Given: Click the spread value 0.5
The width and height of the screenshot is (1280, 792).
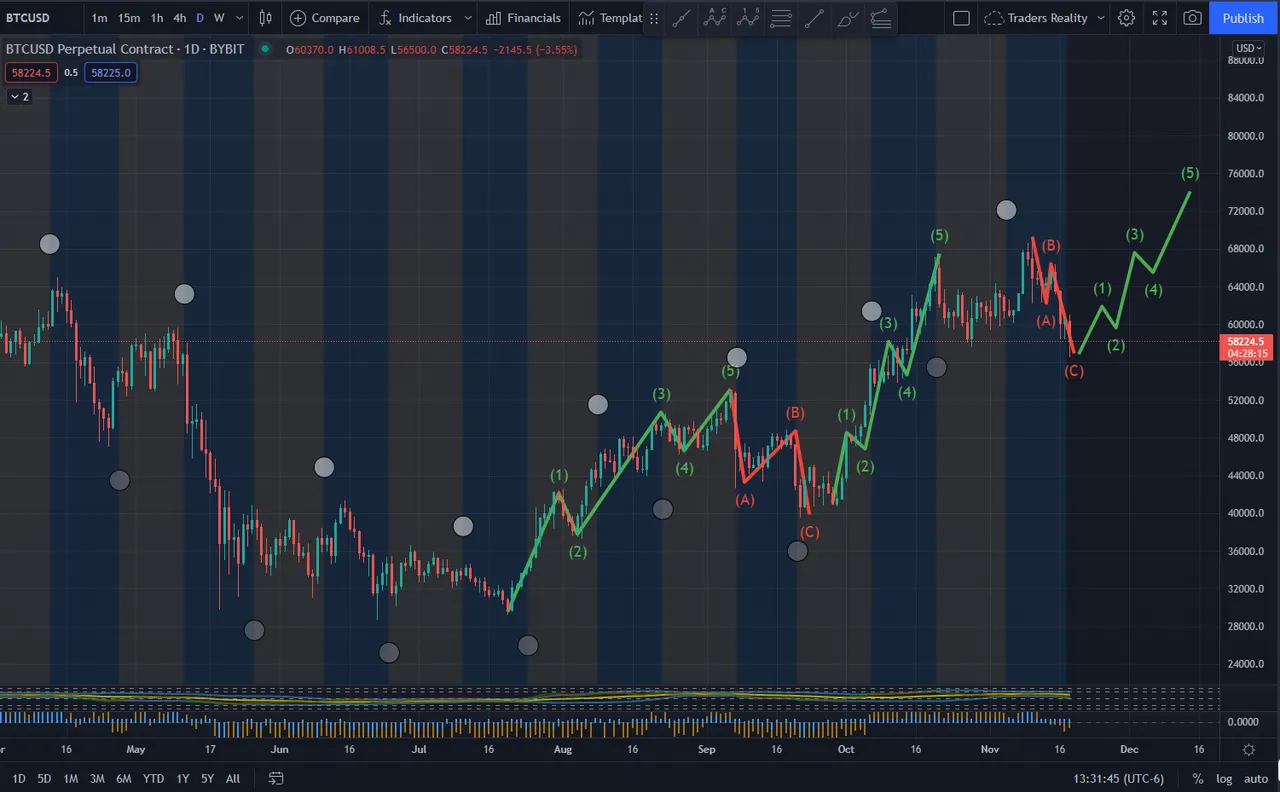Looking at the screenshot, I should [x=71, y=72].
